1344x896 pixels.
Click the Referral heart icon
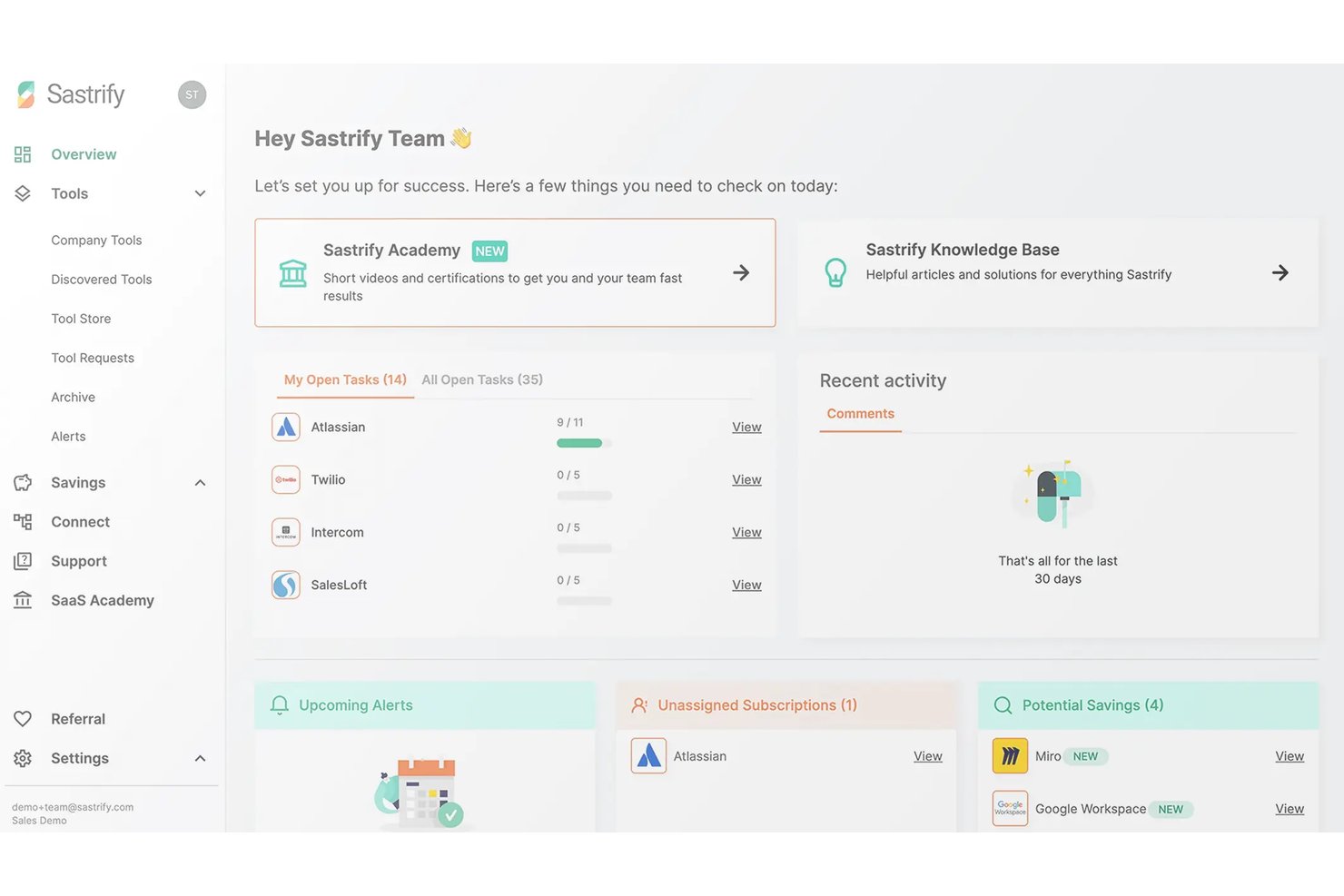(23, 719)
